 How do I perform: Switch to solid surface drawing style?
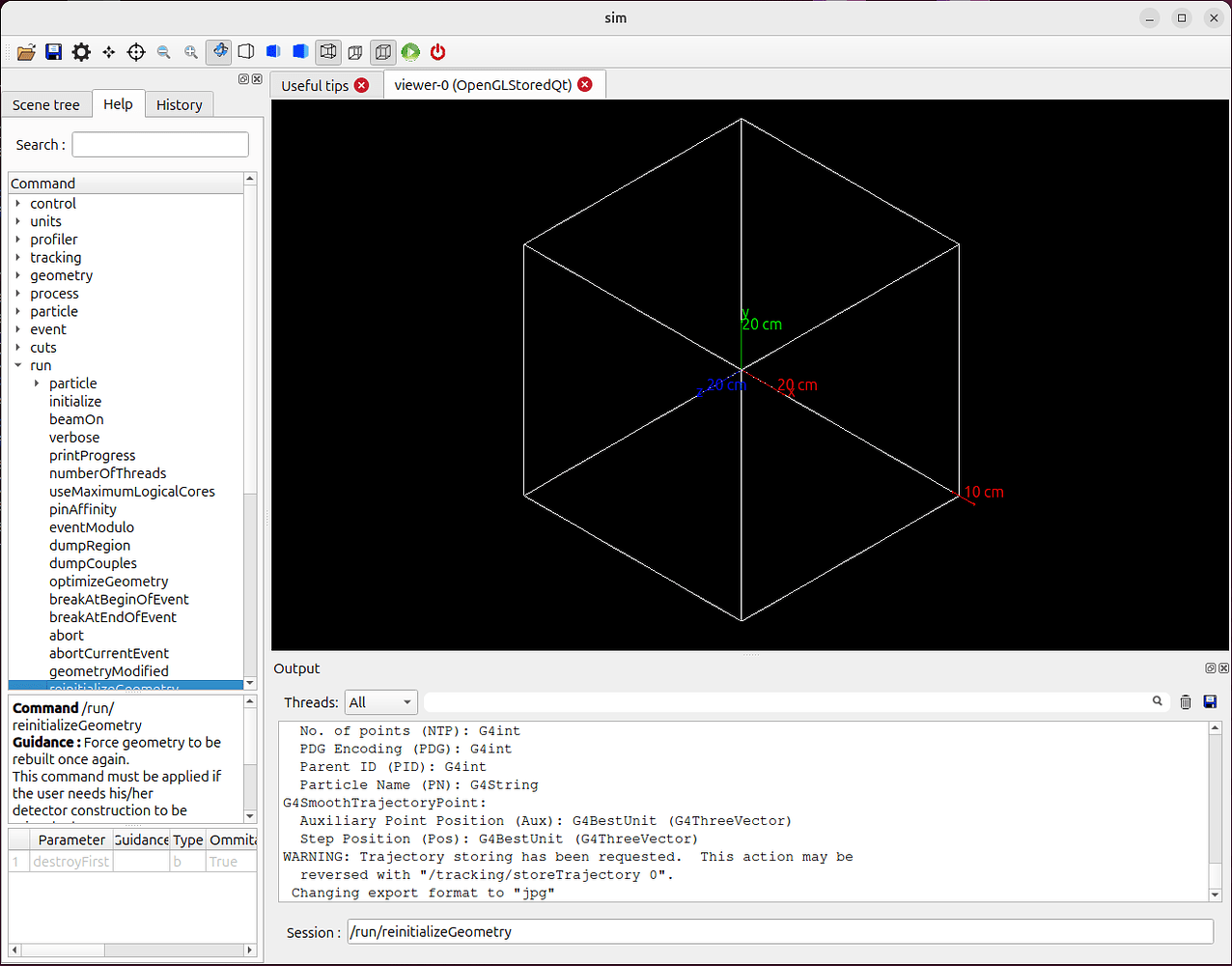point(299,52)
